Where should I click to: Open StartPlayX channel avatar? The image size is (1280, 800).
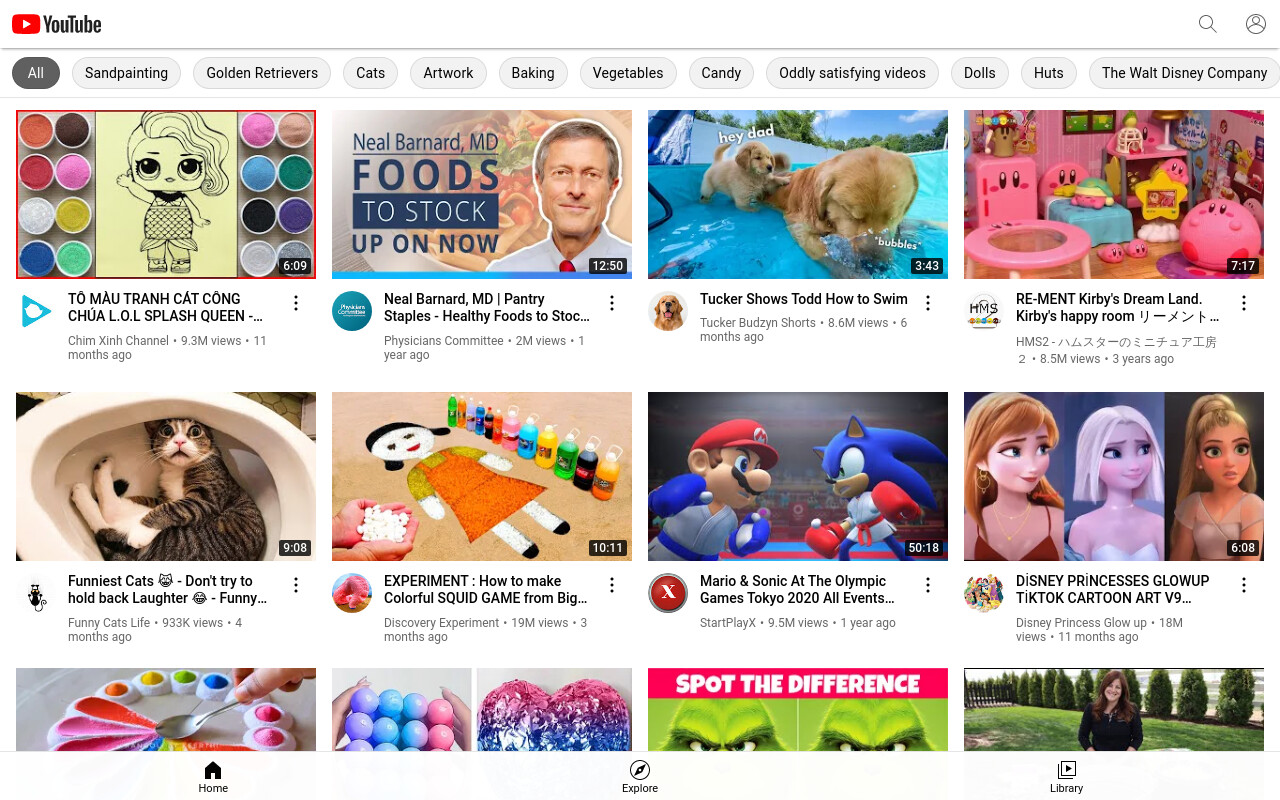coord(668,593)
